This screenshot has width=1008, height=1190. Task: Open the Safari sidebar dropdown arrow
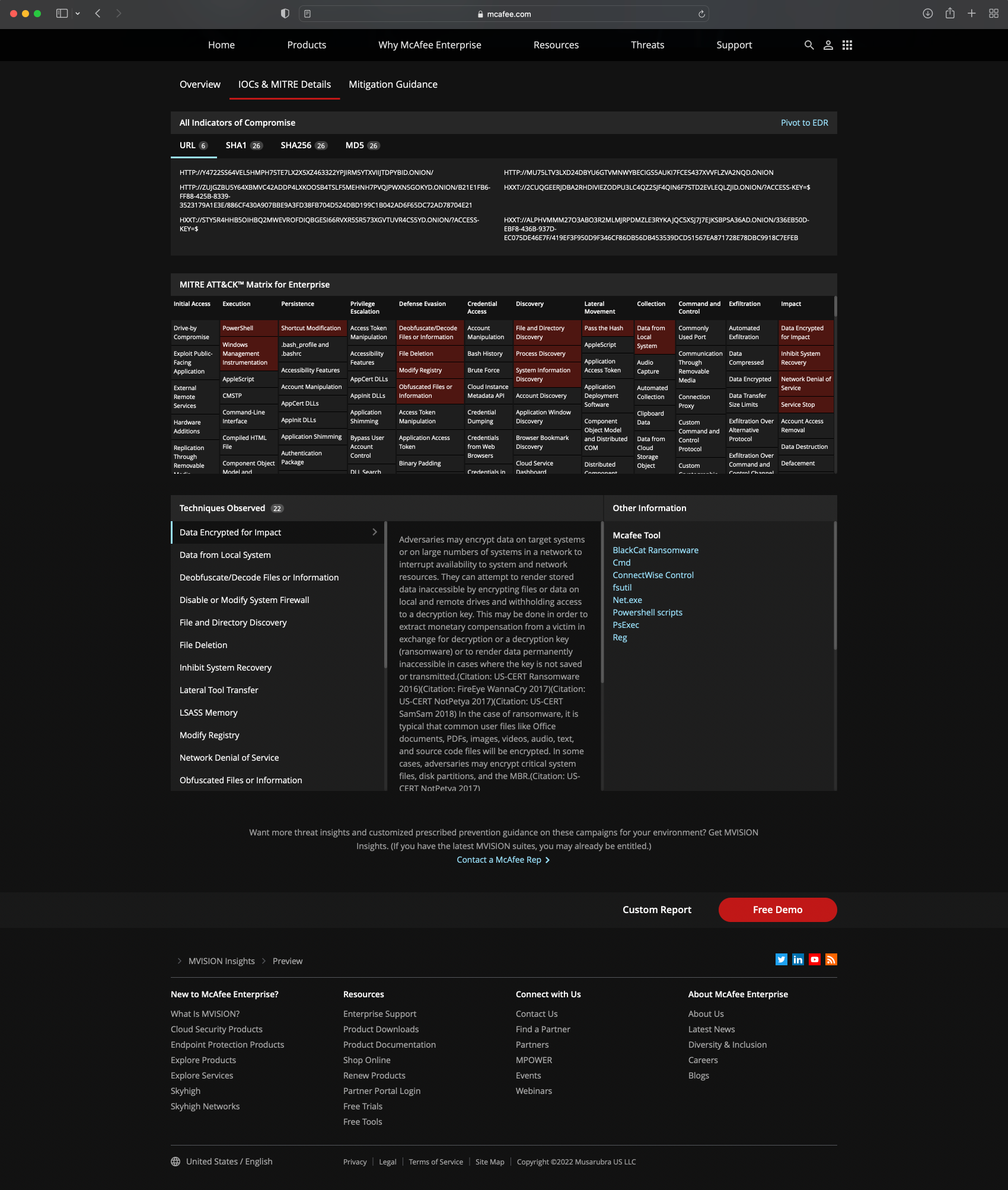click(78, 14)
